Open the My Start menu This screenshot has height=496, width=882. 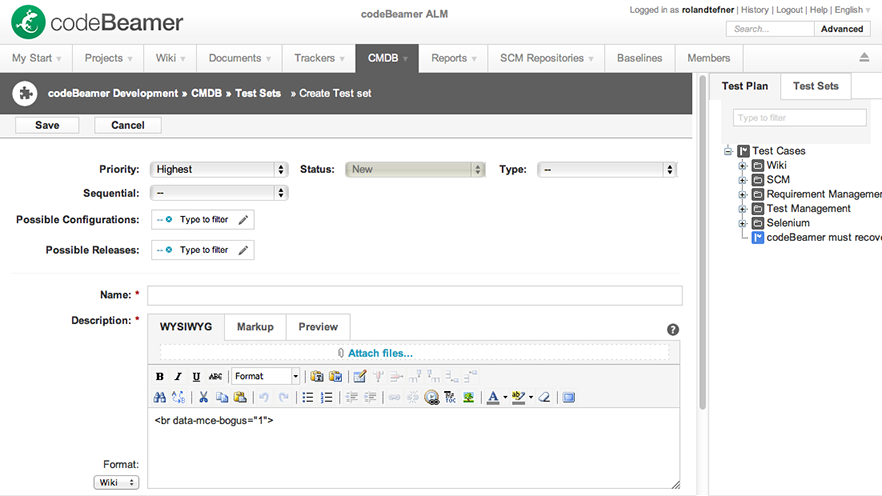(x=36, y=58)
